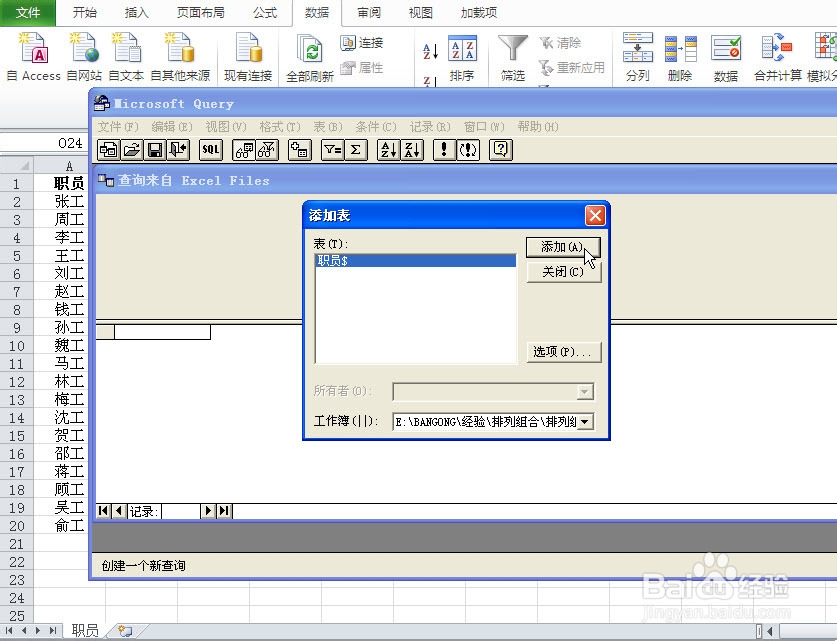This screenshot has width=837, height=641.
Task: Open Criteria (条件) menu in Microsoft Query
Action: [376, 127]
